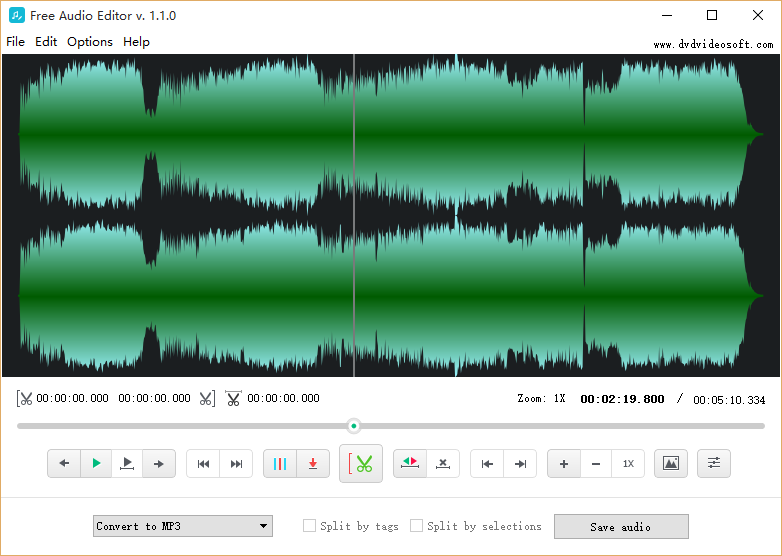
Task: Enable Split by selections checkbox
Action: click(417, 526)
